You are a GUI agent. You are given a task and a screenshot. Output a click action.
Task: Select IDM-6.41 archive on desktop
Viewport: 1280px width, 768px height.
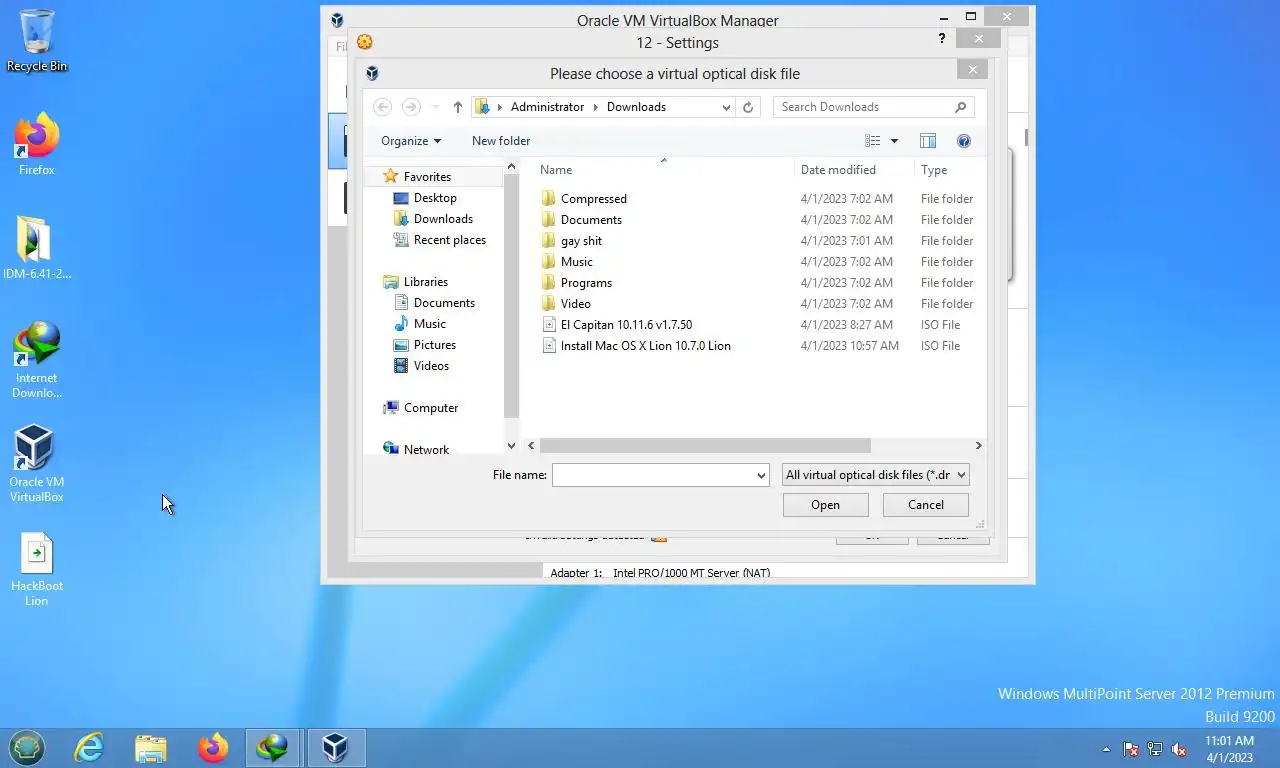coord(37,249)
